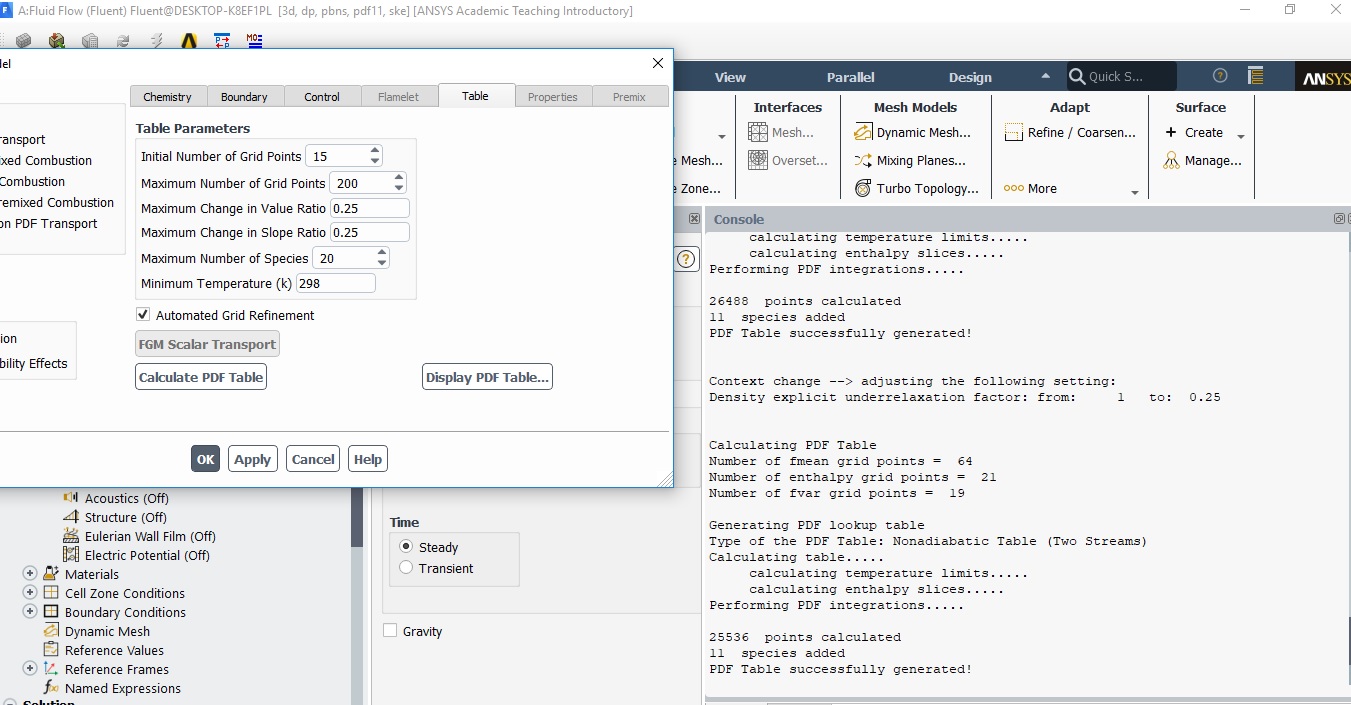Viewport: 1351px width, 705px height.
Task: Click OK in species model dialog
Action: click(x=205, y=459)
